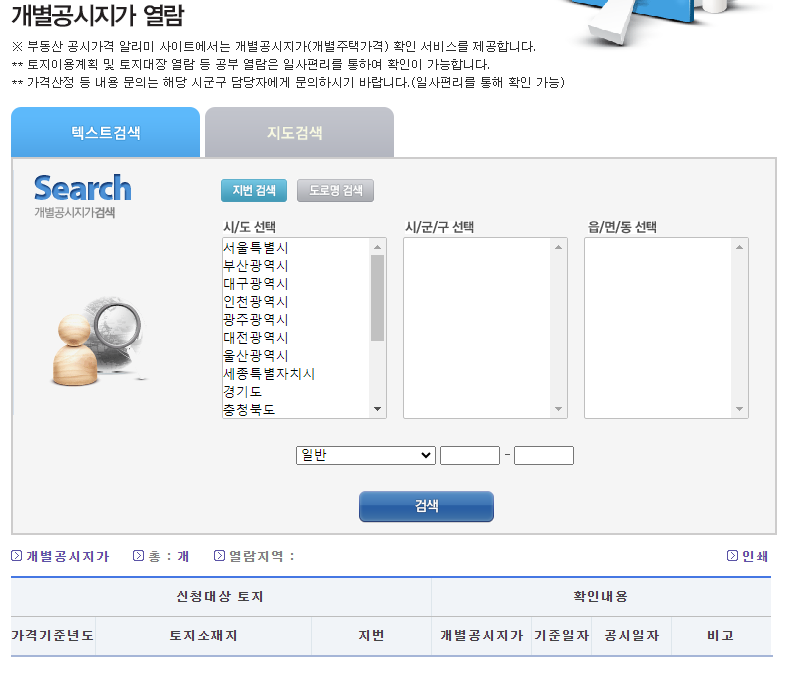Click the 시/도 list scrollbar thumb
This screenshot has height=676, width=788.
[x=377, y=298]
